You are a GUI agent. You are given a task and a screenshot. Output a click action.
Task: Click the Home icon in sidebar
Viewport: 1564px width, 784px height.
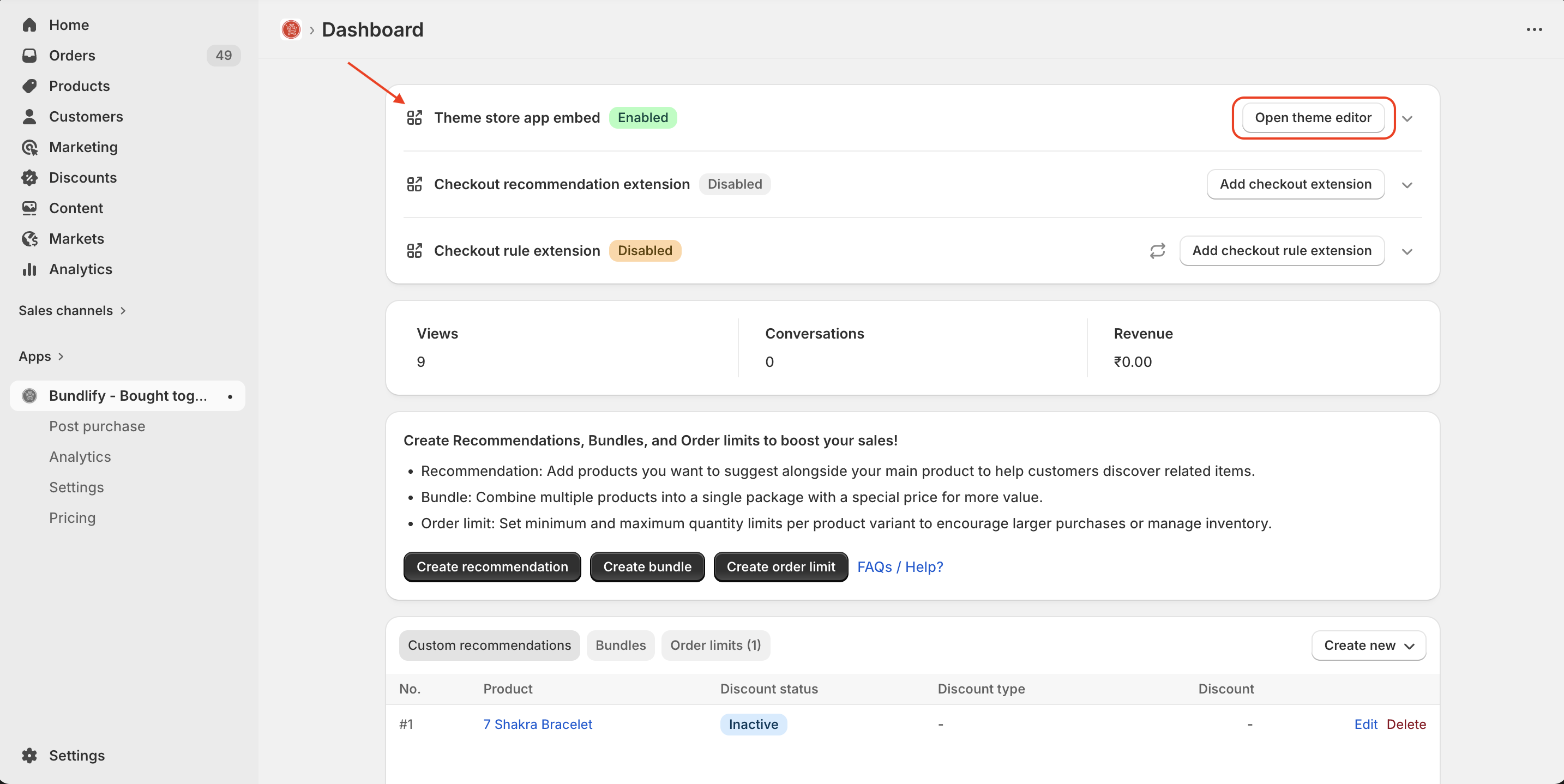pyautogui.click(x=29, y=25)
